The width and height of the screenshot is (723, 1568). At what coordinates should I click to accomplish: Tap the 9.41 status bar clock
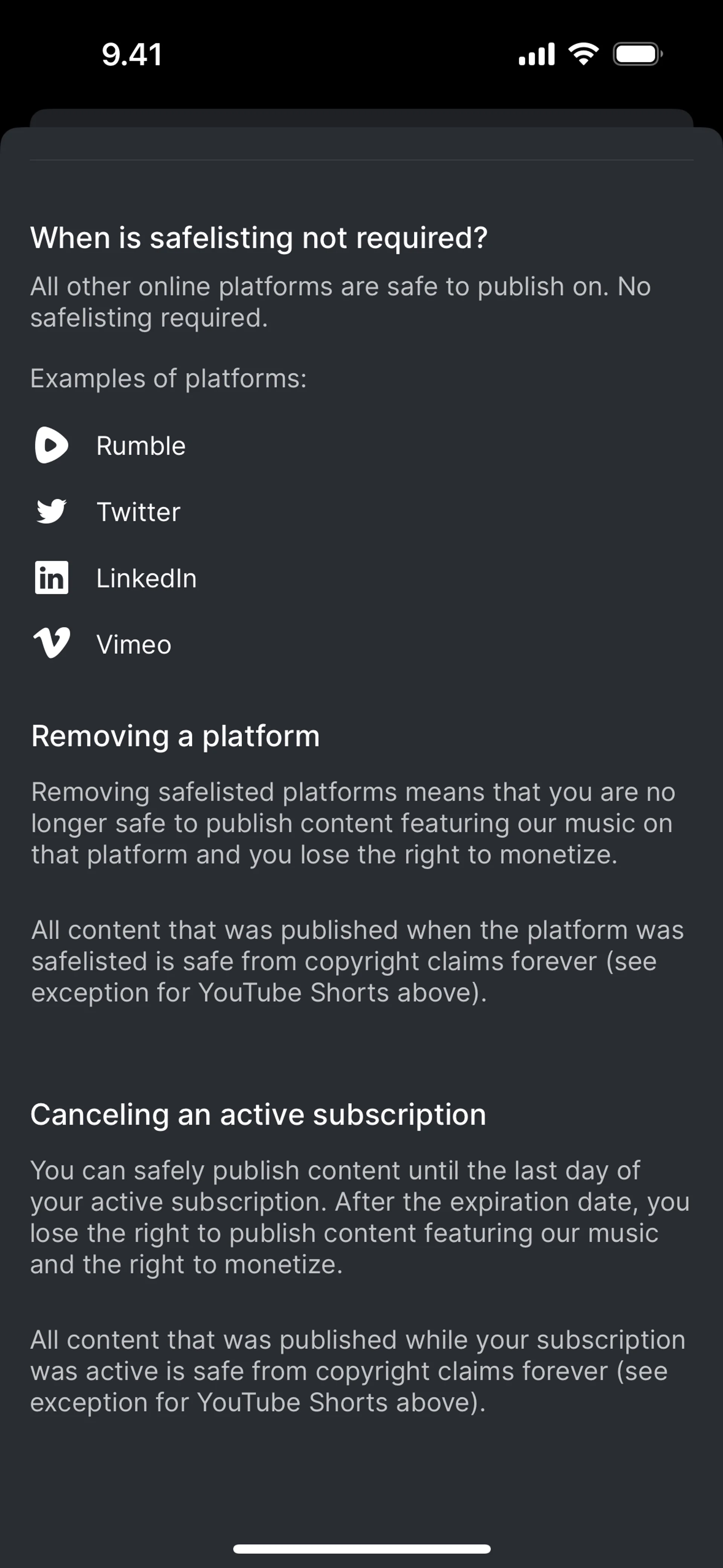131,54
